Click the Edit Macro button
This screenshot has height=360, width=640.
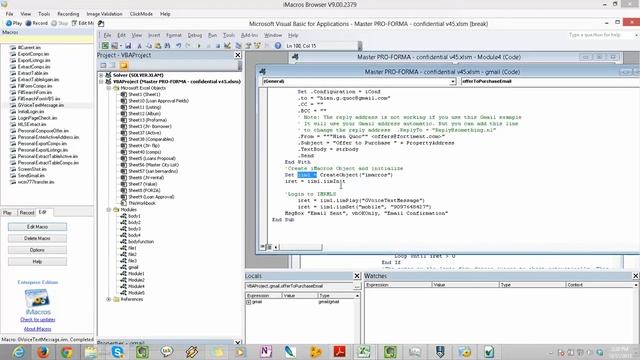tap(37, 227)
